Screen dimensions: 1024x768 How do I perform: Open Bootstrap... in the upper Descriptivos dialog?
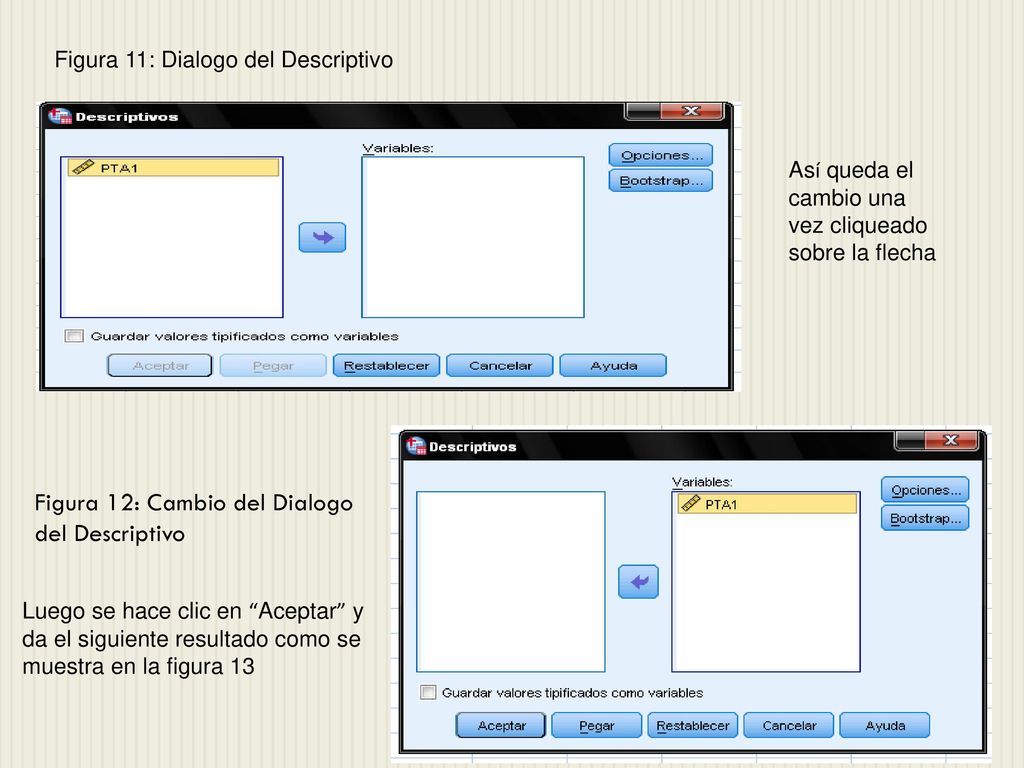point(660,180)
